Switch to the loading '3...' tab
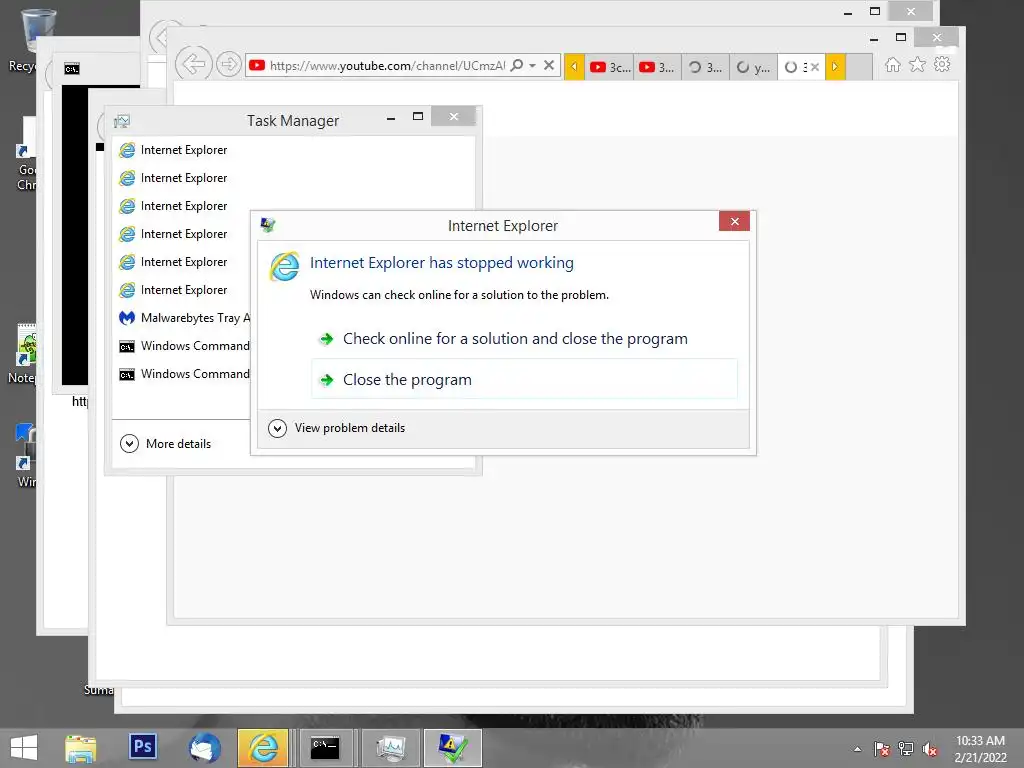 coord(705,67)
